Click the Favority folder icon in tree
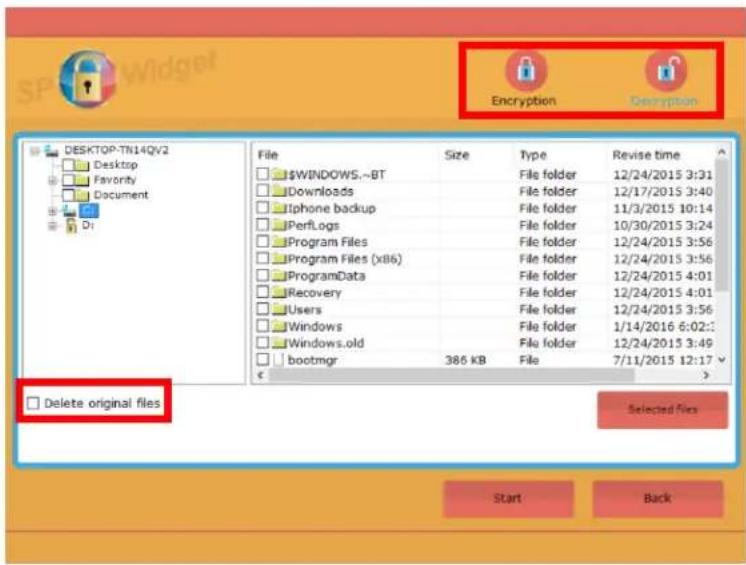The width and height of the screenshot is (746, 565). 82,180
